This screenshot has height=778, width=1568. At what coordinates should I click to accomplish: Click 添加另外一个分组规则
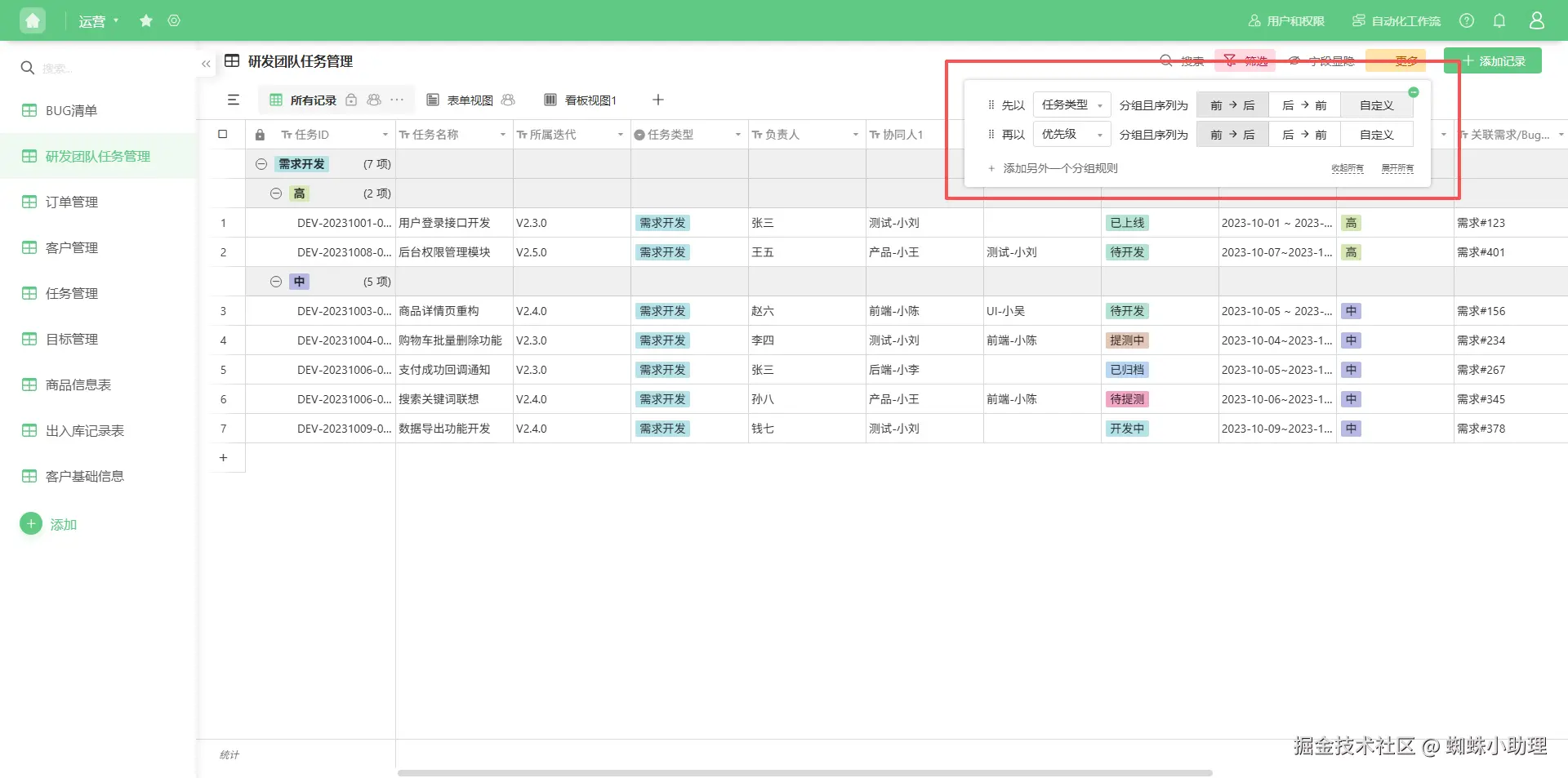pos(1053,168)
